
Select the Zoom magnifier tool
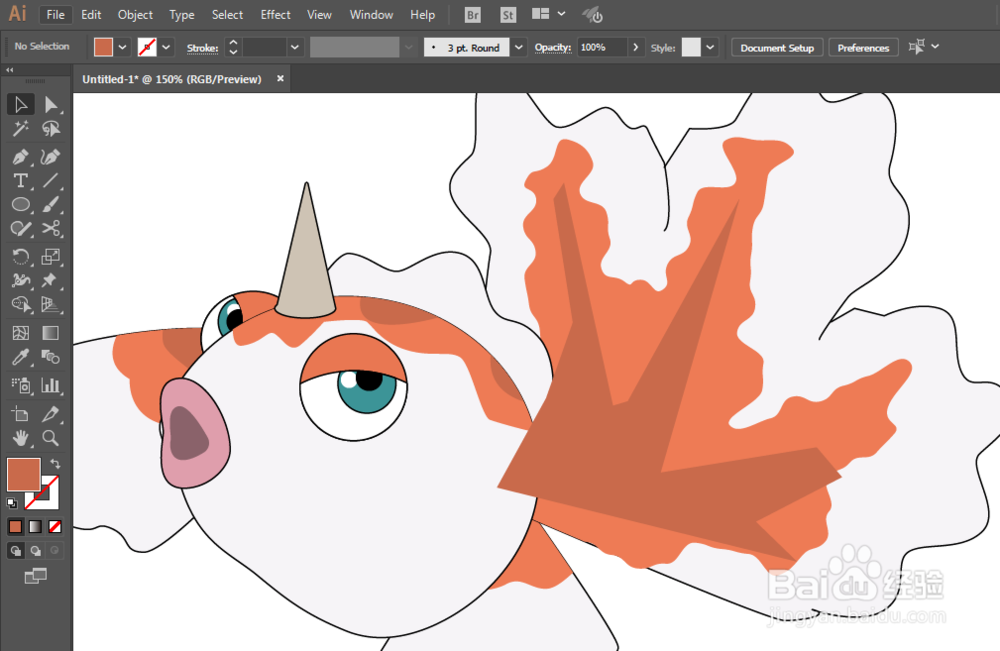[x=50, y=438]
